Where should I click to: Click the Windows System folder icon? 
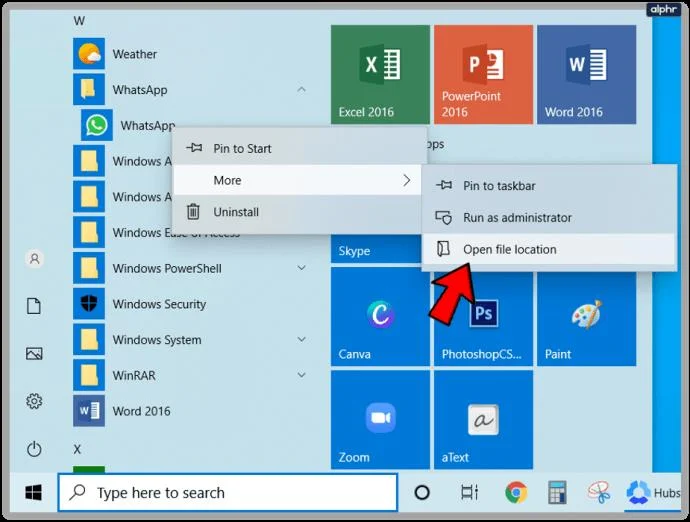(89, 339)
